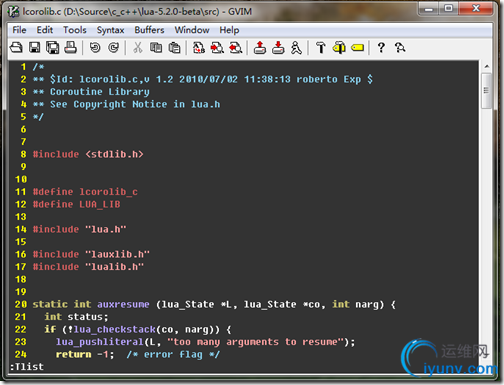Image resolution: width=504 pixels, height=385 pixels.
Task: Click the GVIM application icon in the title bar
Action: click(13, 12)
